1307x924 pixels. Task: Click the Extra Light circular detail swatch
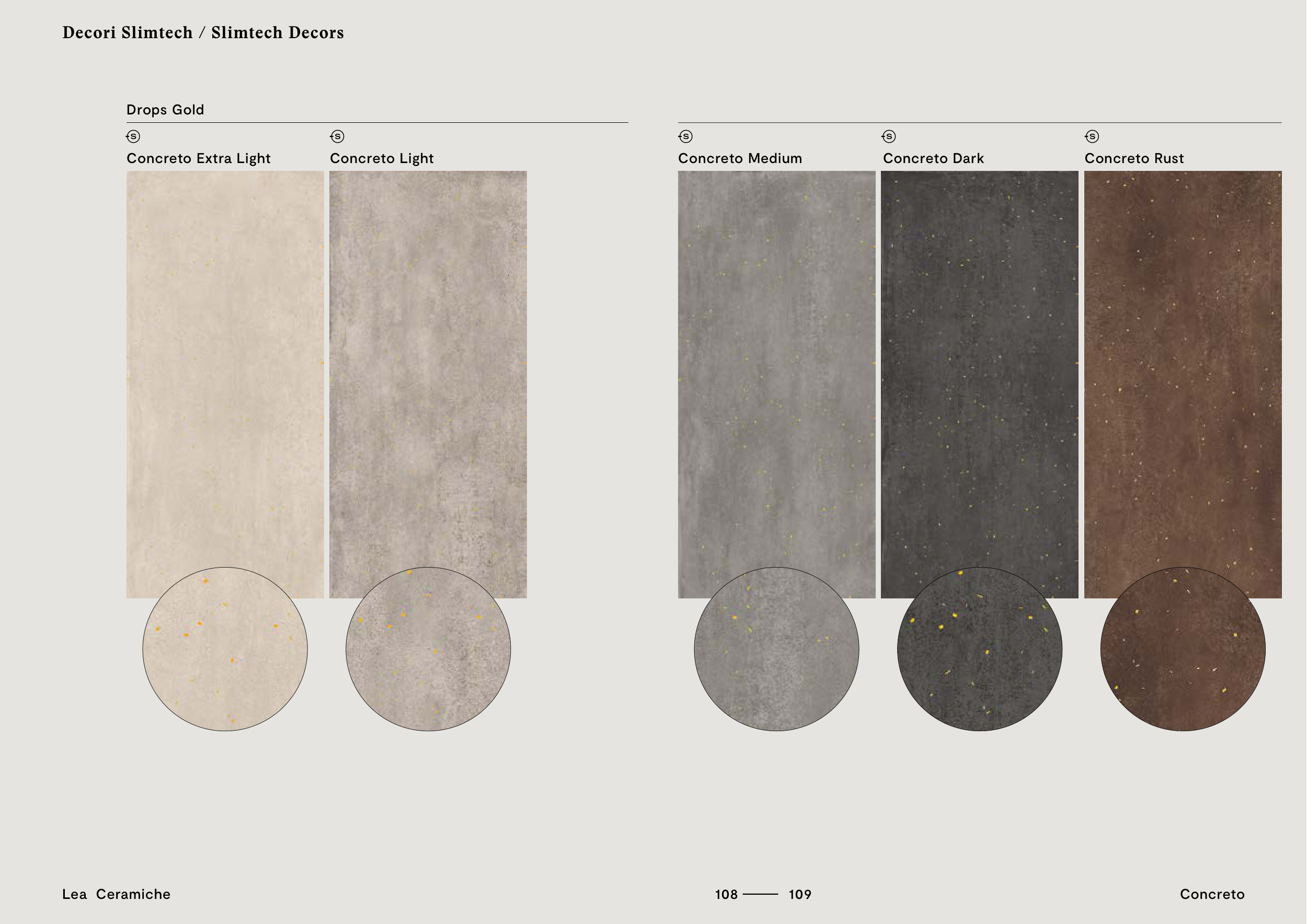(225, 649)
